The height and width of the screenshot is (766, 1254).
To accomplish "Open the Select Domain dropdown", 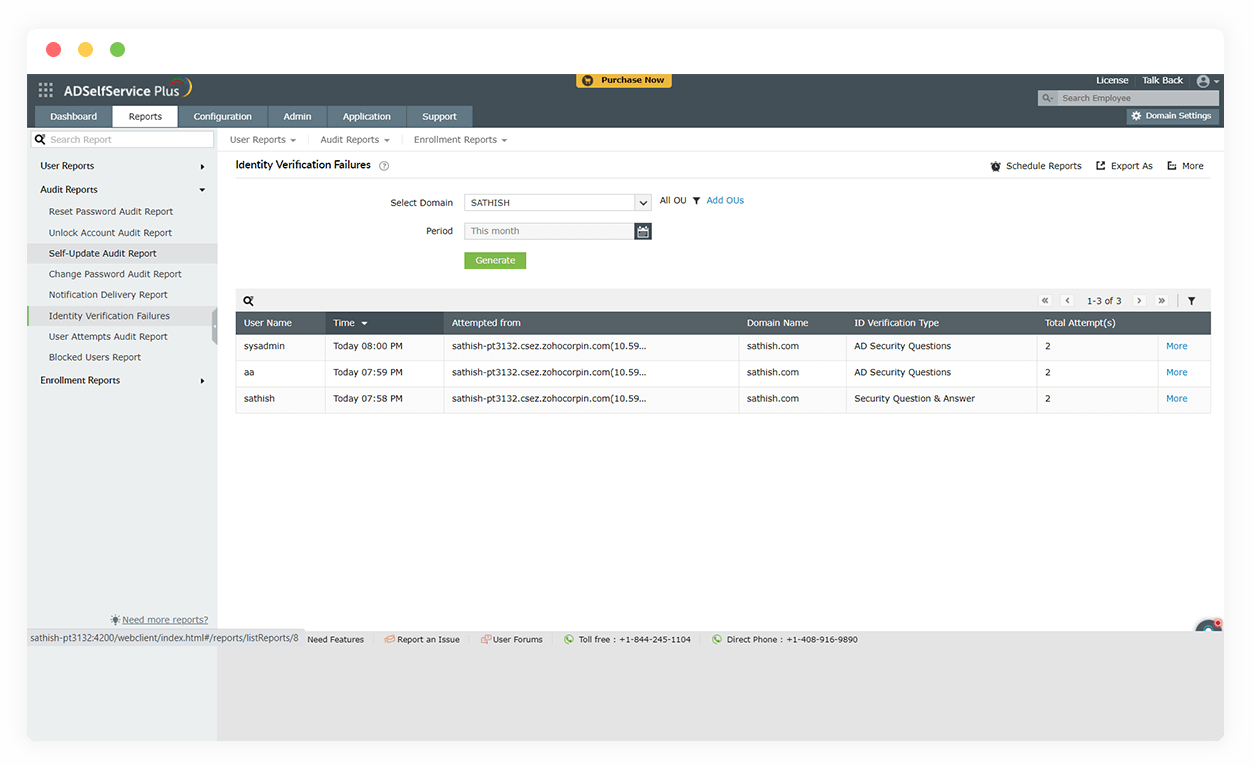I will click(558, 203).
